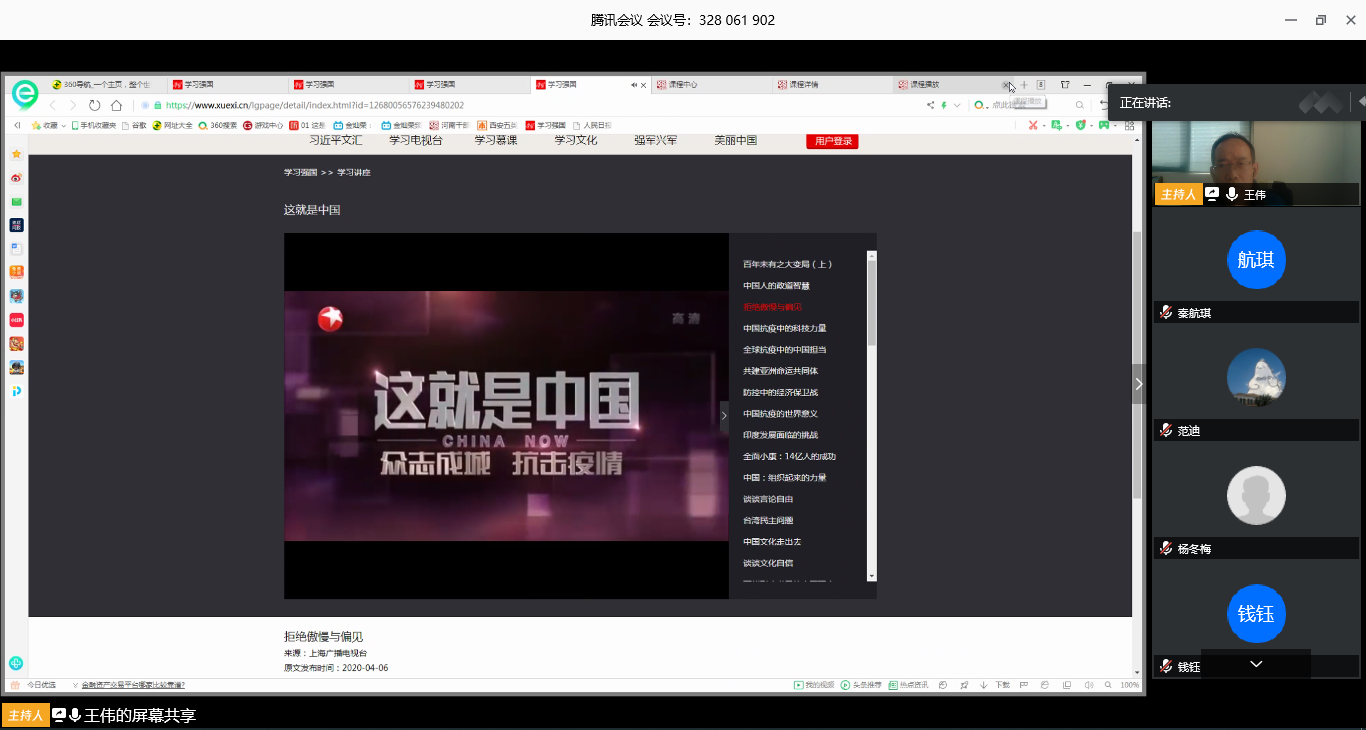1366x730 pixels.
Task: Open the share icon in the address bar
Action: pos(930,105)
